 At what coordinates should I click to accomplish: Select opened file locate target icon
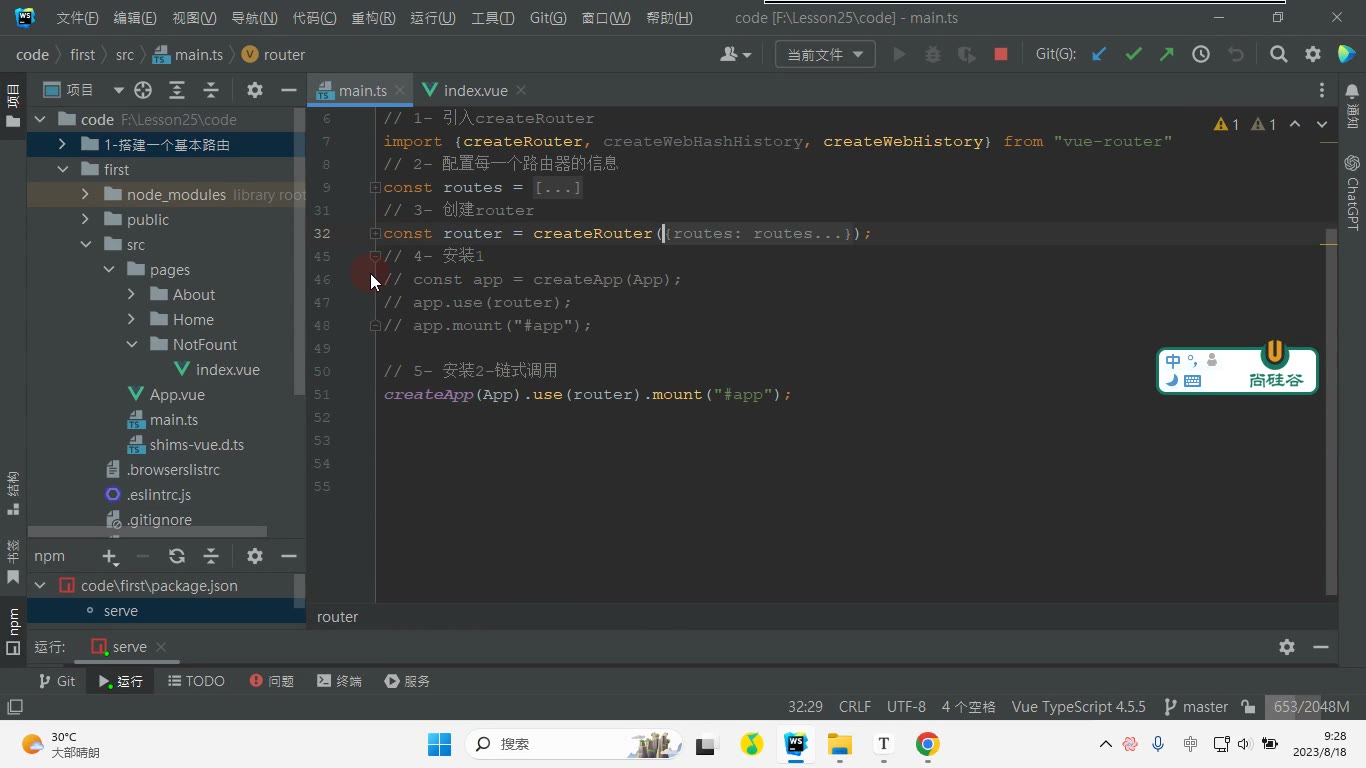(143, 90)
